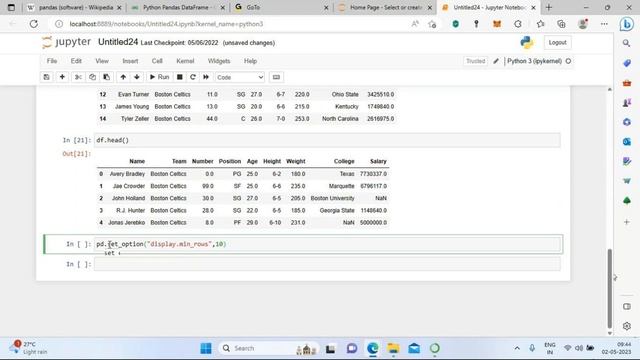Open the Edit menu
The height and width of the screenshot is (360, 640).
76,61
